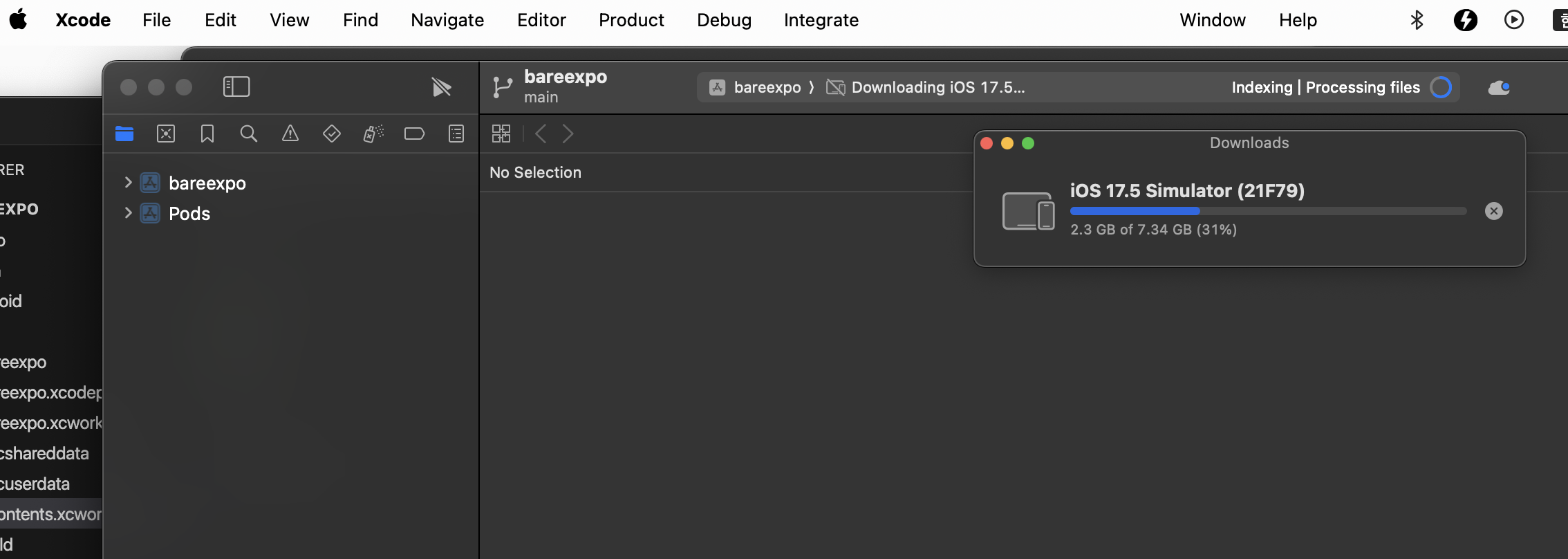Select the bareexpo project row
Image resolution: width=1568 pixels, height=559 pixels.
pyautogui.click(x=290, y=183)
